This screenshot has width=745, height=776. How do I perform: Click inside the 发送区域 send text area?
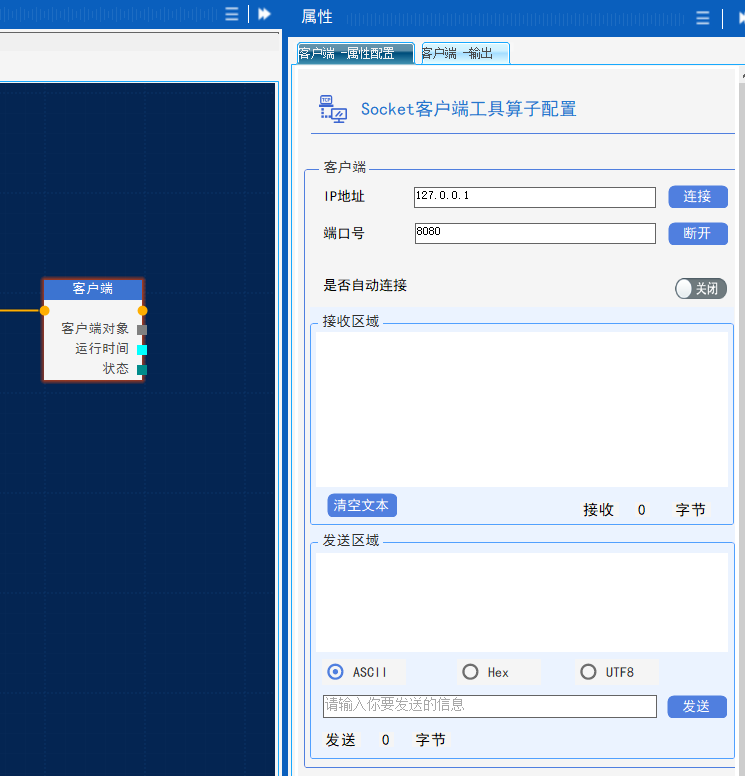pyautogui.click(x=522, y=602)
